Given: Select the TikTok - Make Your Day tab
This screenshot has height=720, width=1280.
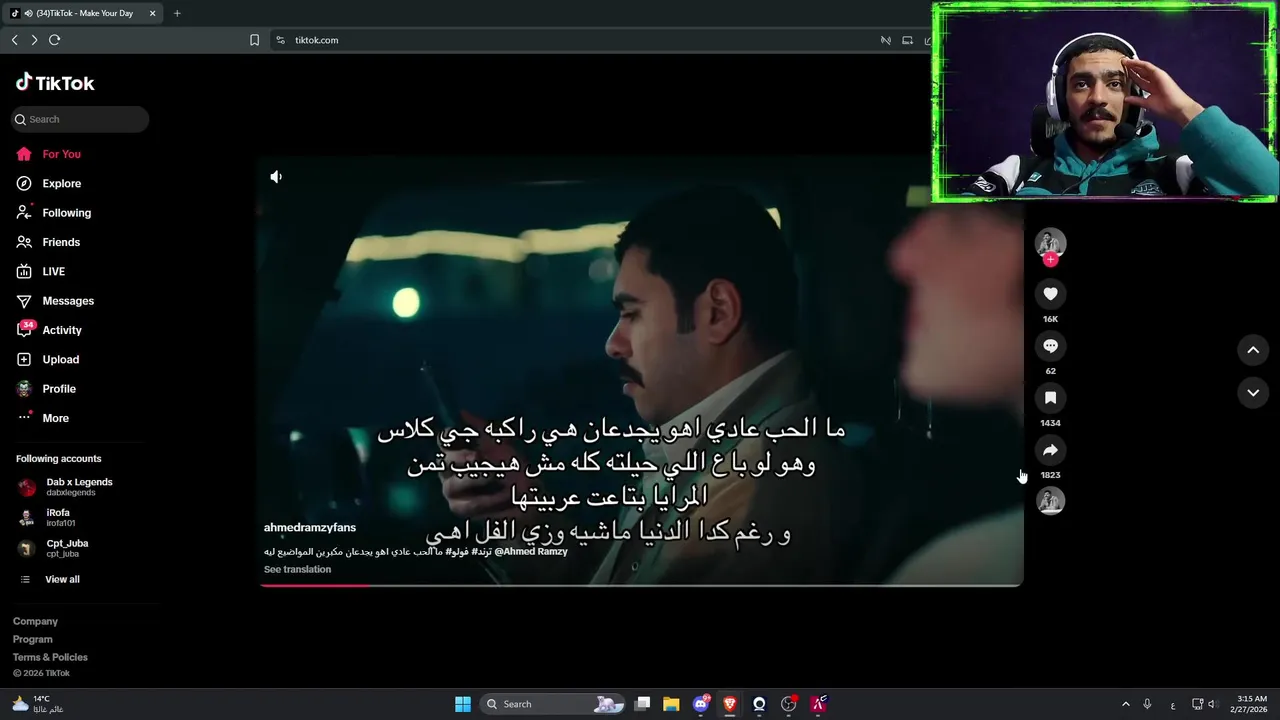Looking at the screenshot, I should coord(84,13).
